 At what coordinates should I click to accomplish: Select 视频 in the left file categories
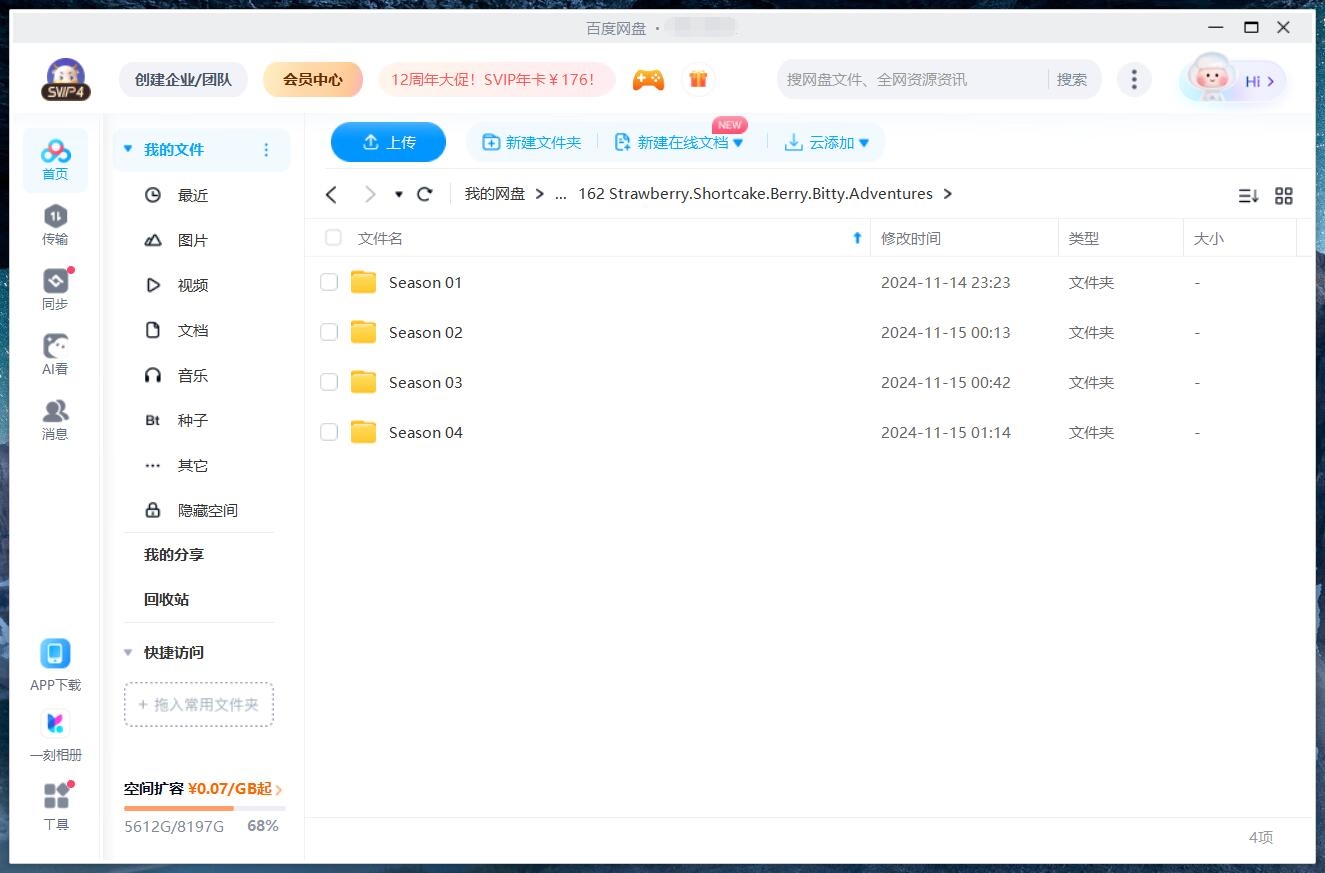192,286
